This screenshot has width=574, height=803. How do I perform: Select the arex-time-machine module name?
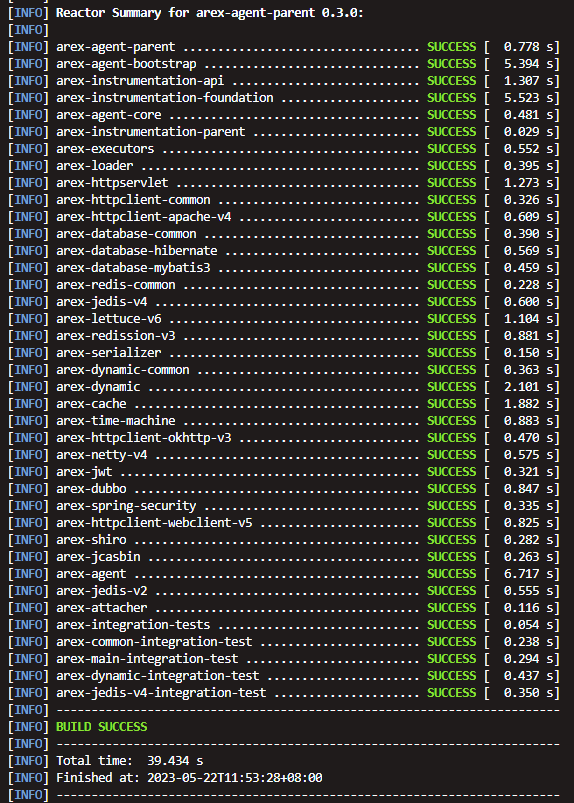[116, 420]
